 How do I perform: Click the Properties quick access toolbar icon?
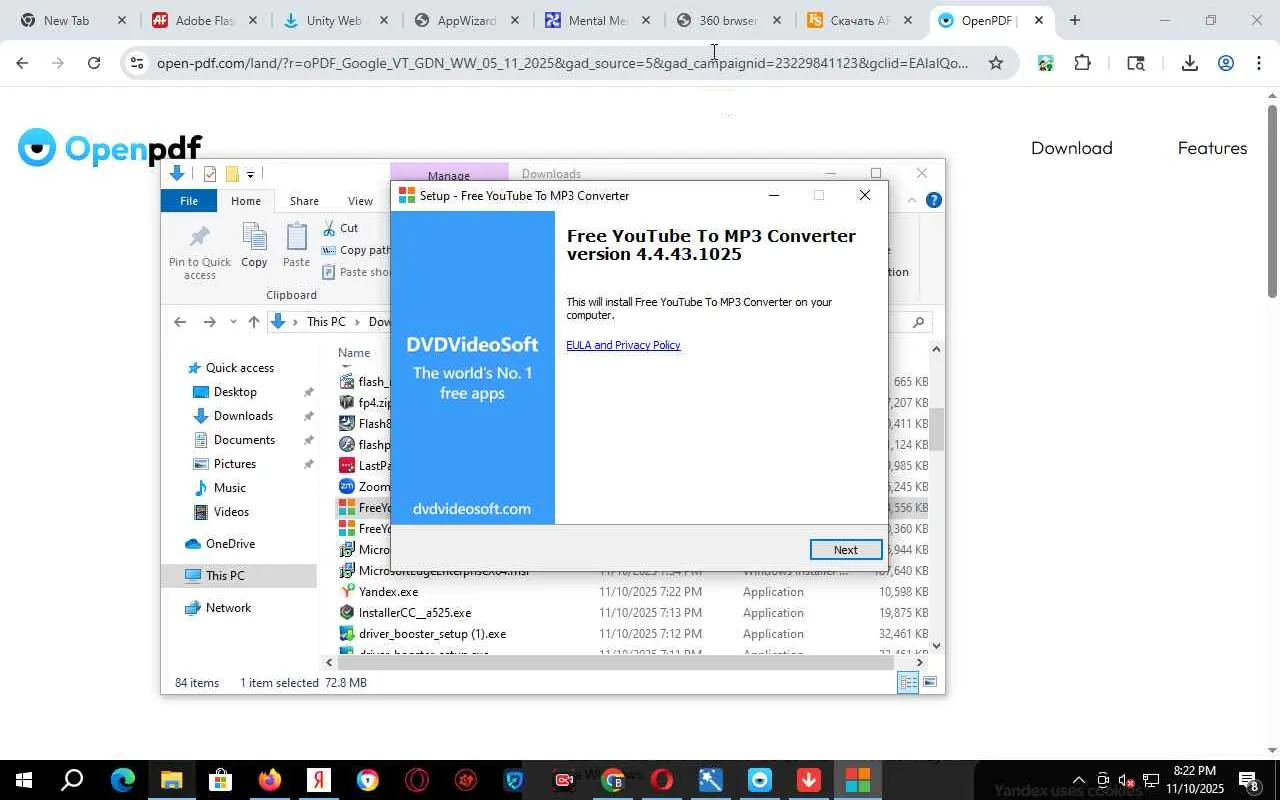[209, 174]
